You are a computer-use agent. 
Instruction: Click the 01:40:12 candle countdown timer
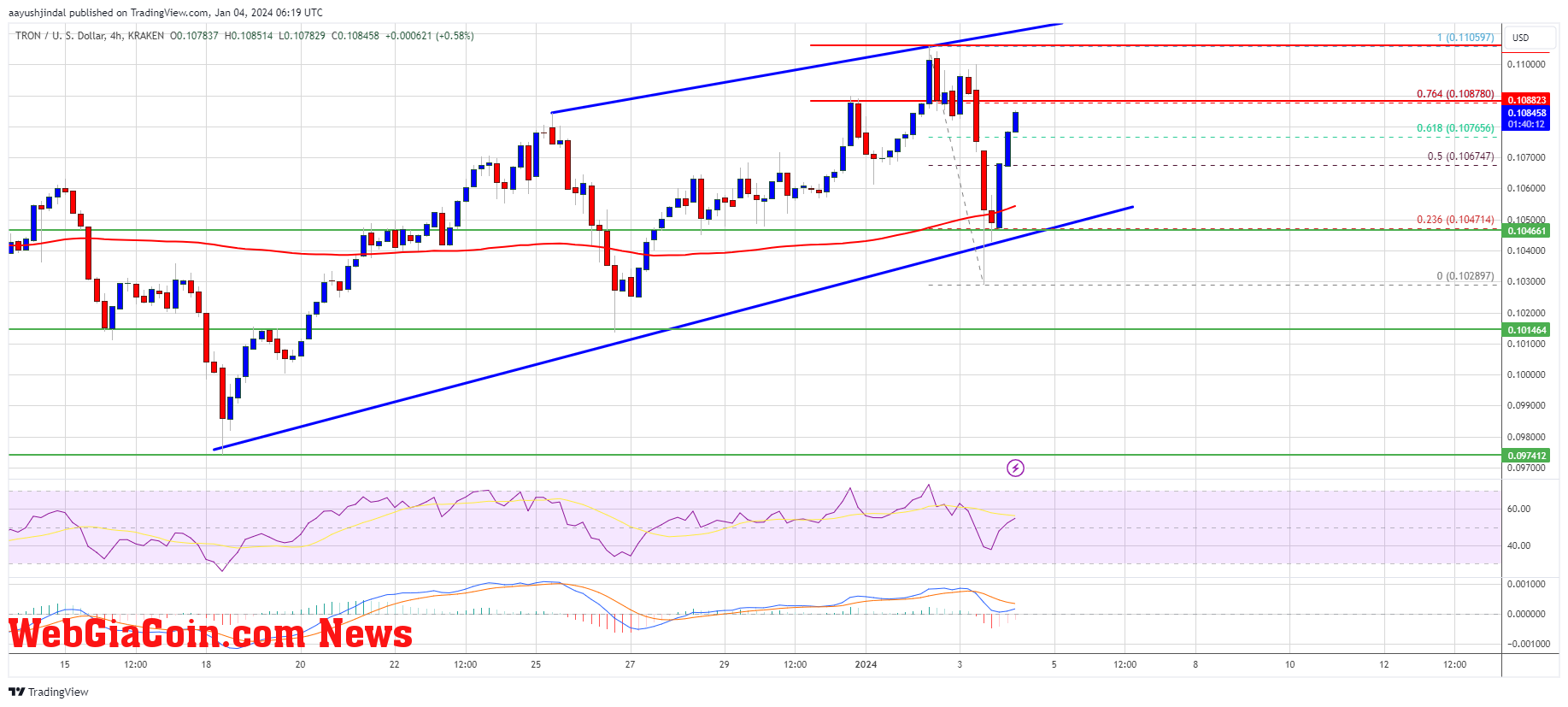click(1526, 124)
